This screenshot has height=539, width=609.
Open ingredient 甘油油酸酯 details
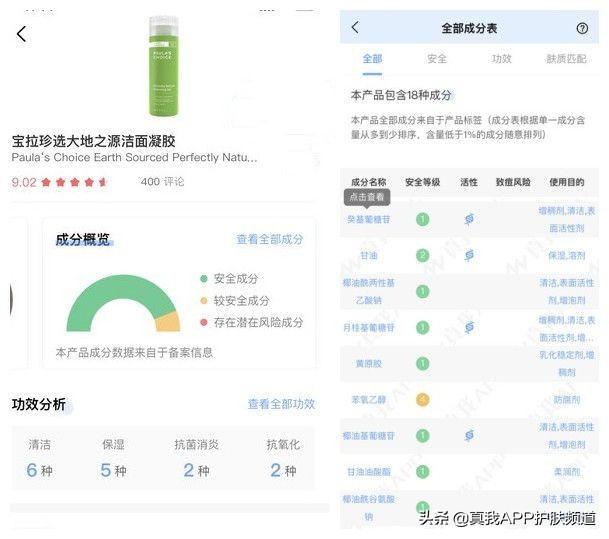pos(369,472)
